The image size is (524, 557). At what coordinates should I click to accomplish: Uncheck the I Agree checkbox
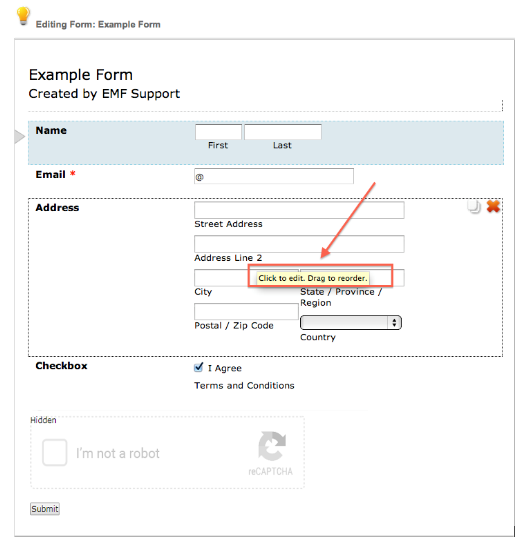(199, 367)
